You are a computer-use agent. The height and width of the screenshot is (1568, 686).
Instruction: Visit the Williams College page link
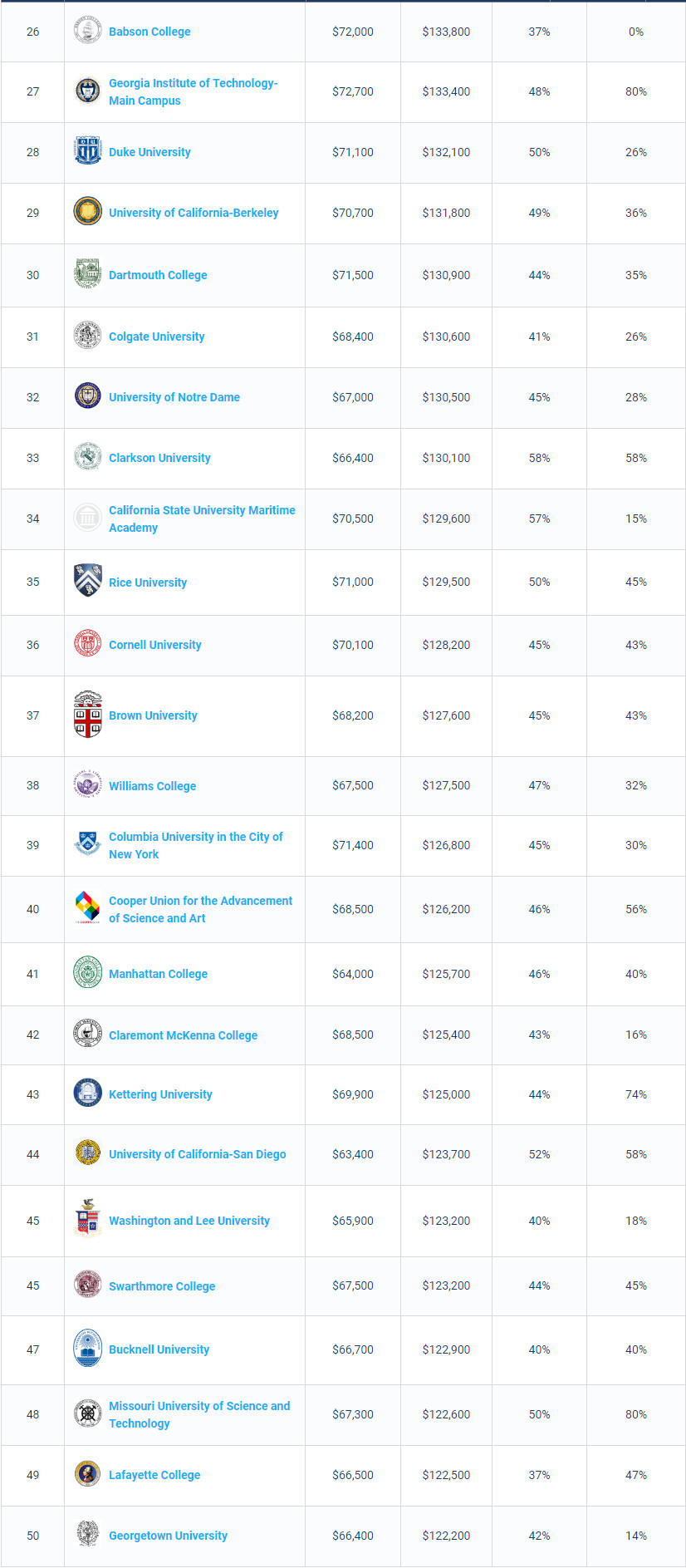click(x=153, y=786)
